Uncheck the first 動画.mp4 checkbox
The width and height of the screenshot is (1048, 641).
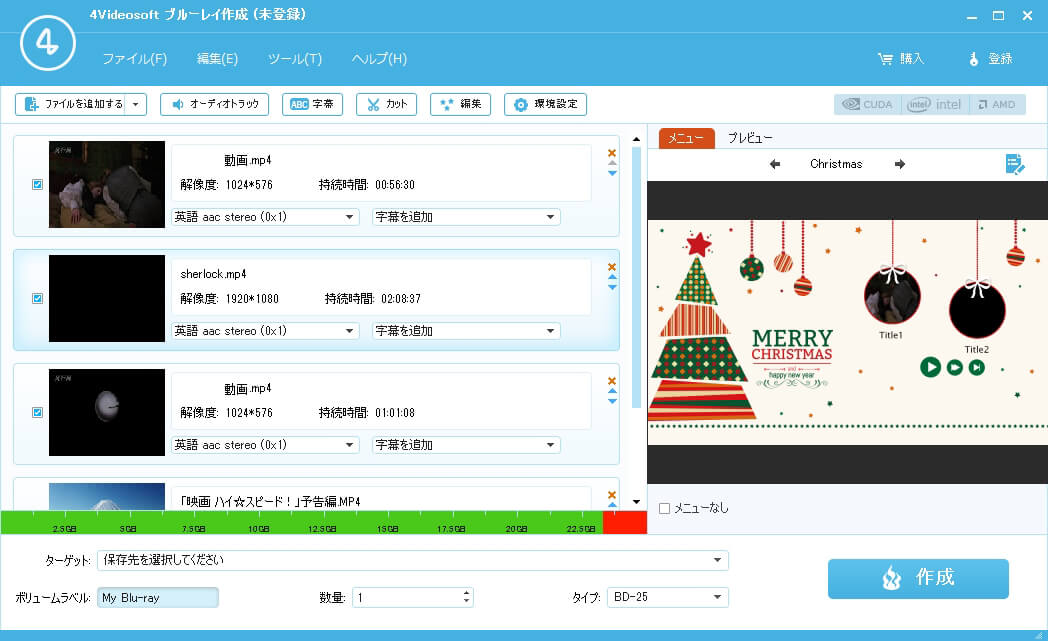37,184
